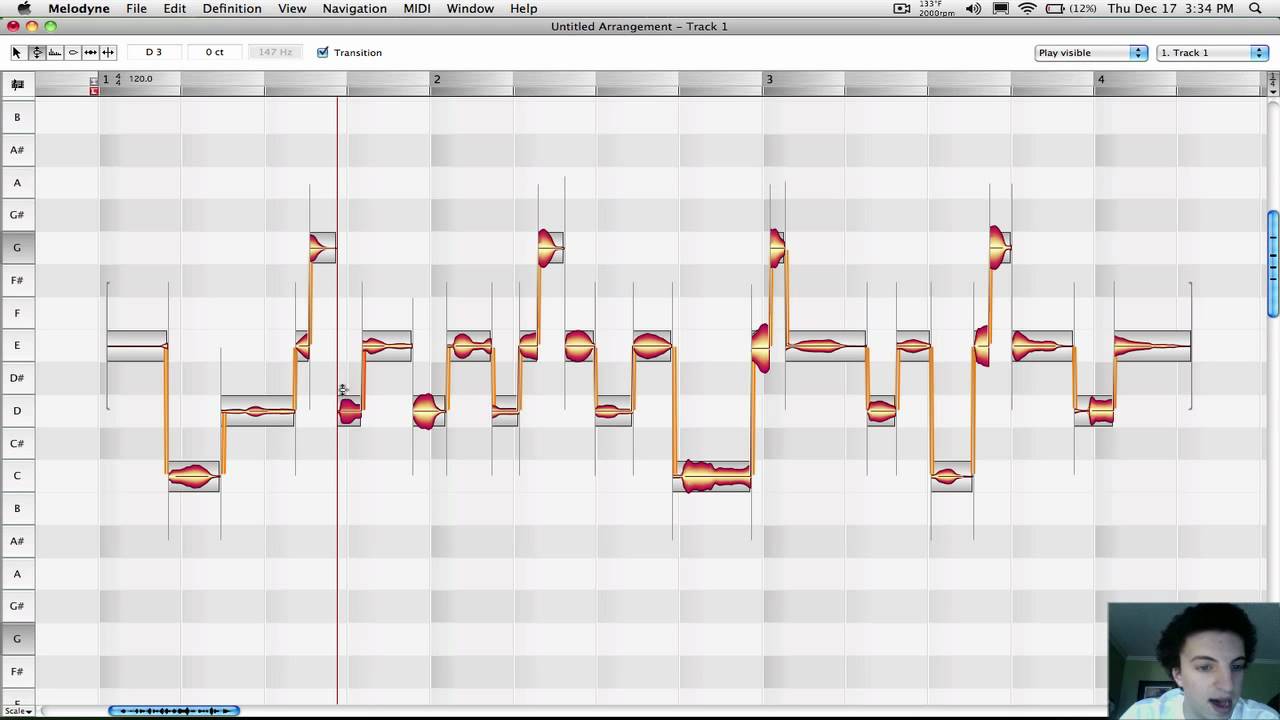Select the D note blob at the playhead
Viewport: 1280px width, 720px height.
point(349,411)
